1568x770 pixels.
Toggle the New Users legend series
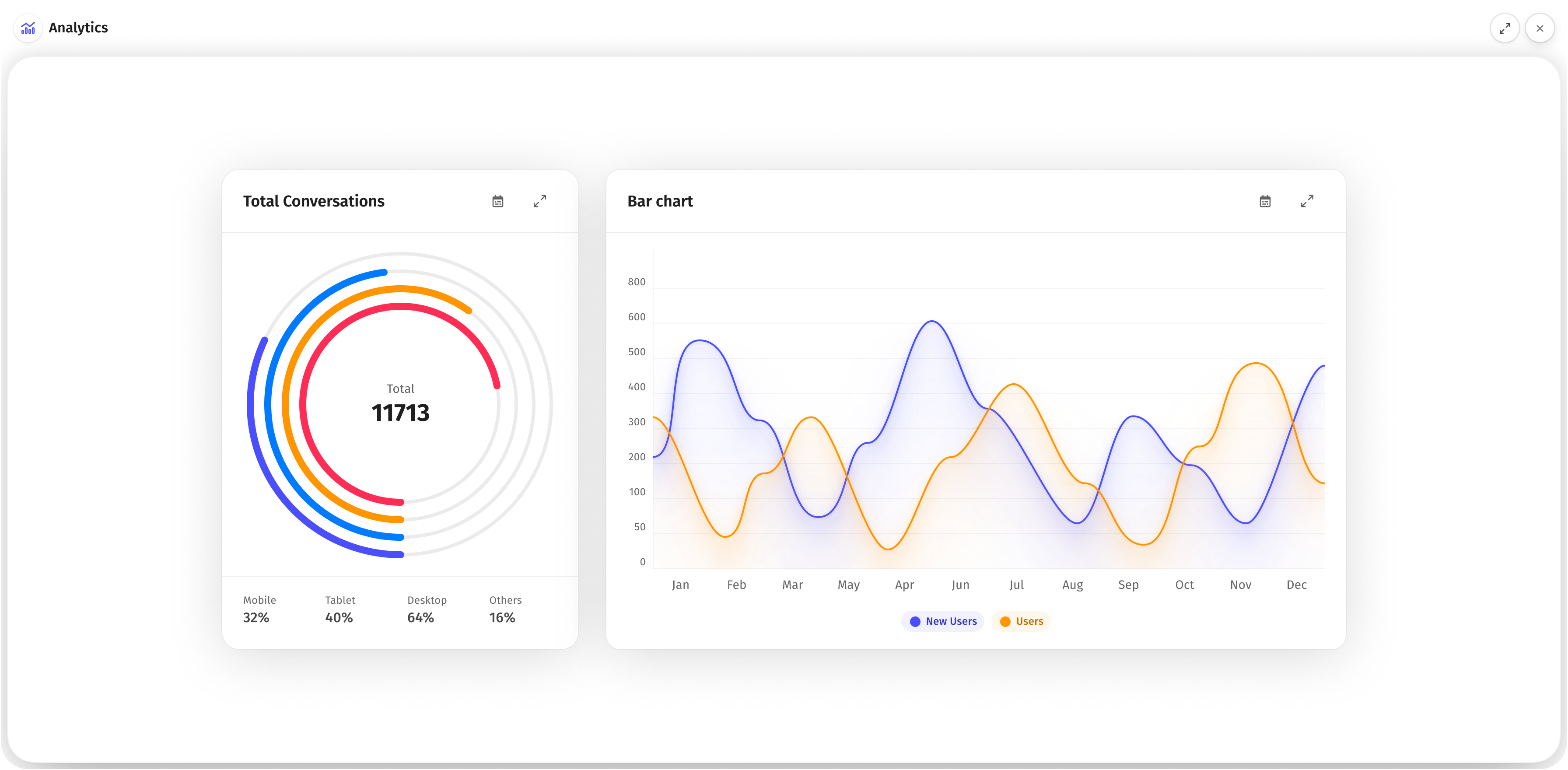950,621
